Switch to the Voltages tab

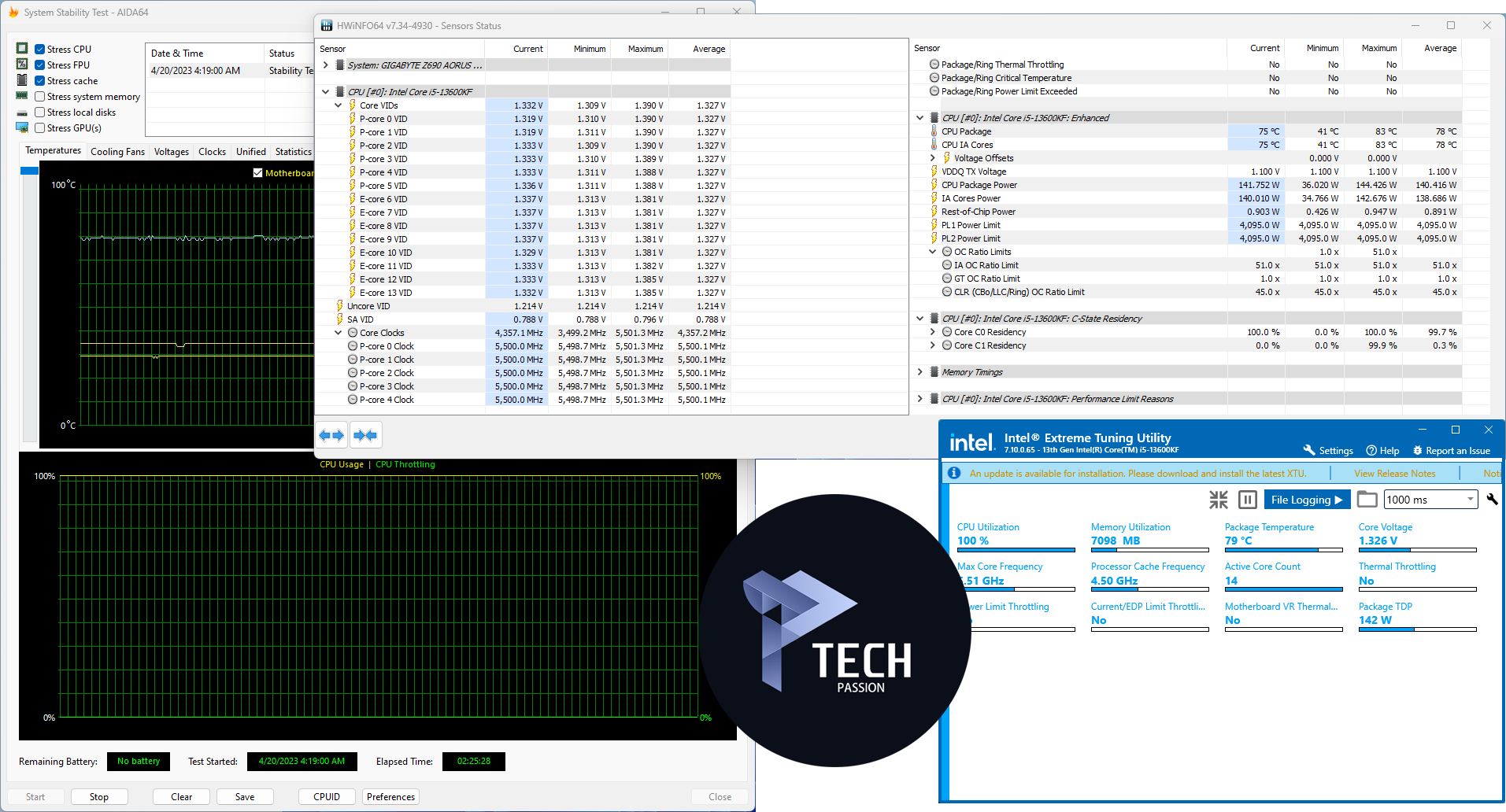coord(171,152)
